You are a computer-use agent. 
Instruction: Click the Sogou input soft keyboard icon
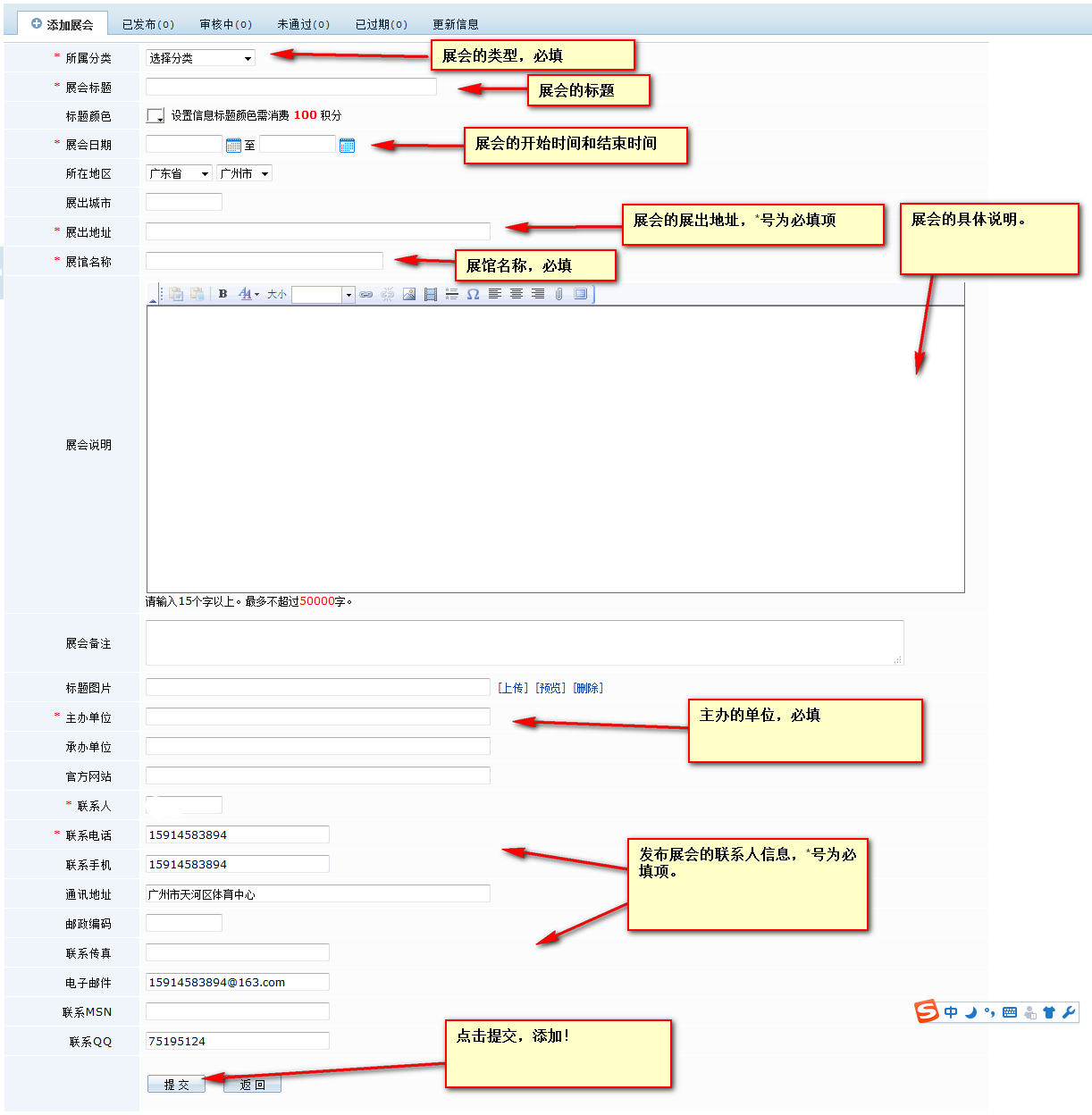pyautogui.click(x=1010, y=1012)
